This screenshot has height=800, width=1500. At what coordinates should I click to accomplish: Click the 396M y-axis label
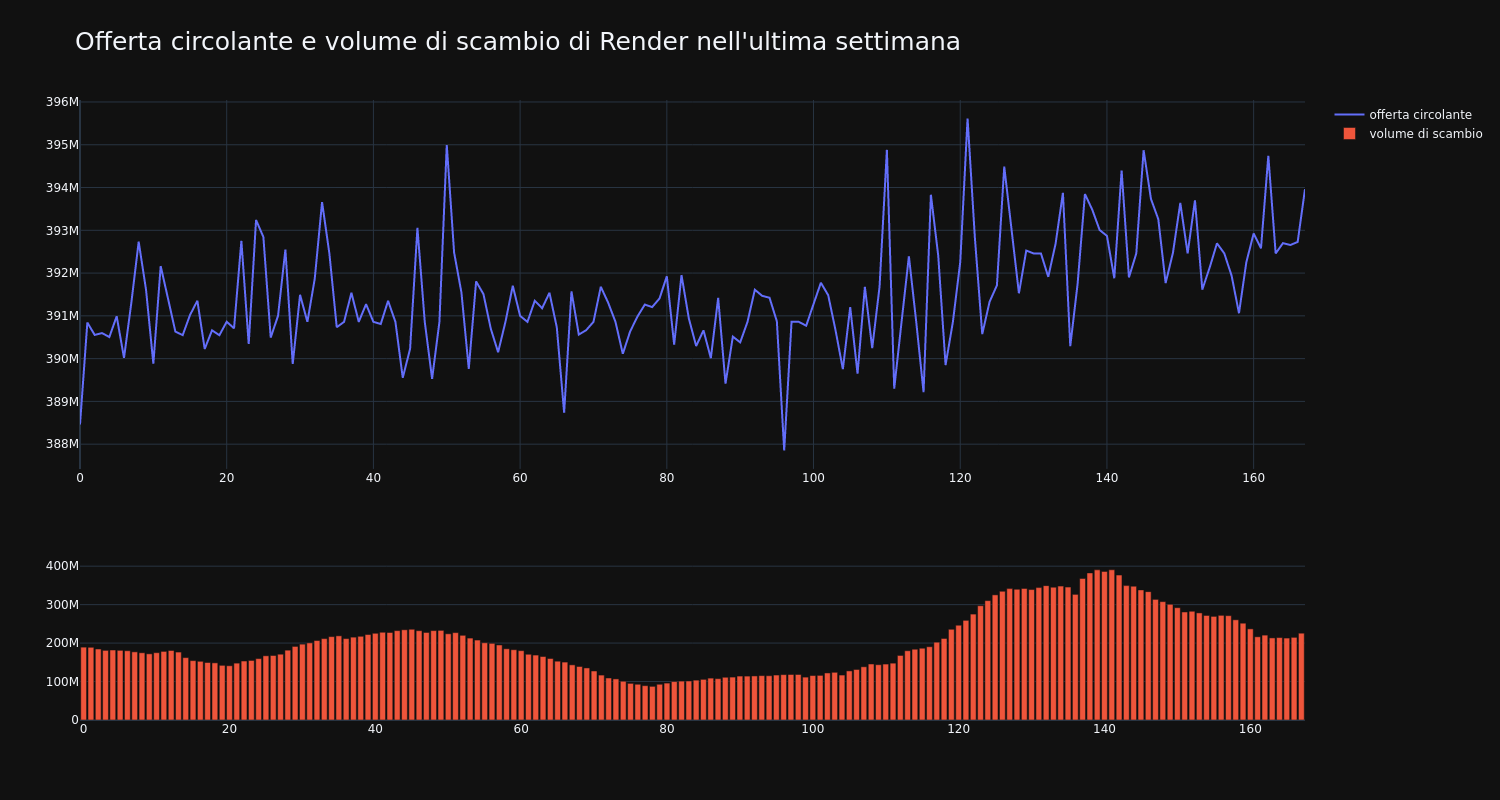tap(62, 102)
